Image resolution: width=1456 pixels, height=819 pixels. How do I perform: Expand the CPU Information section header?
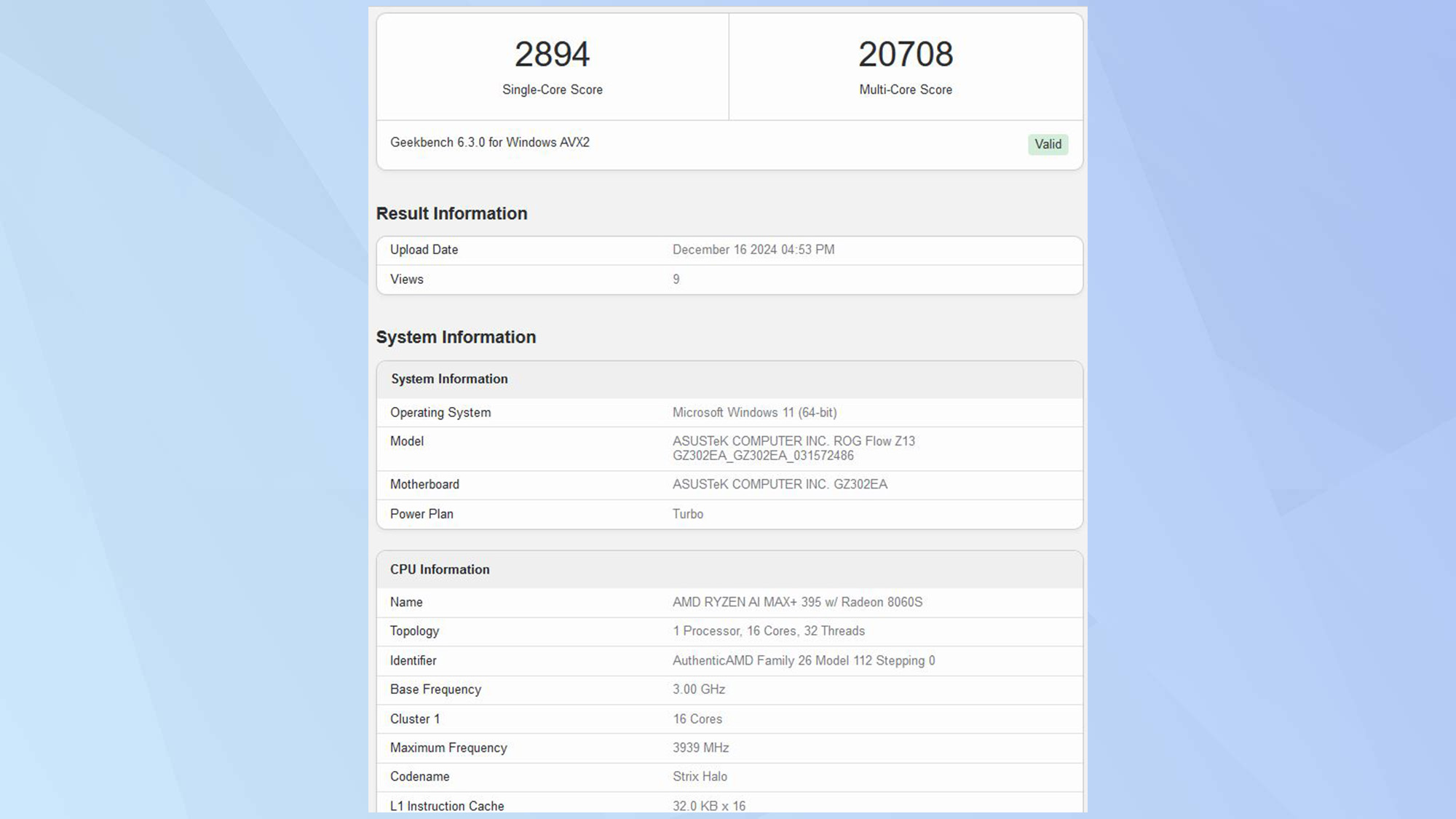pos(438,569)
